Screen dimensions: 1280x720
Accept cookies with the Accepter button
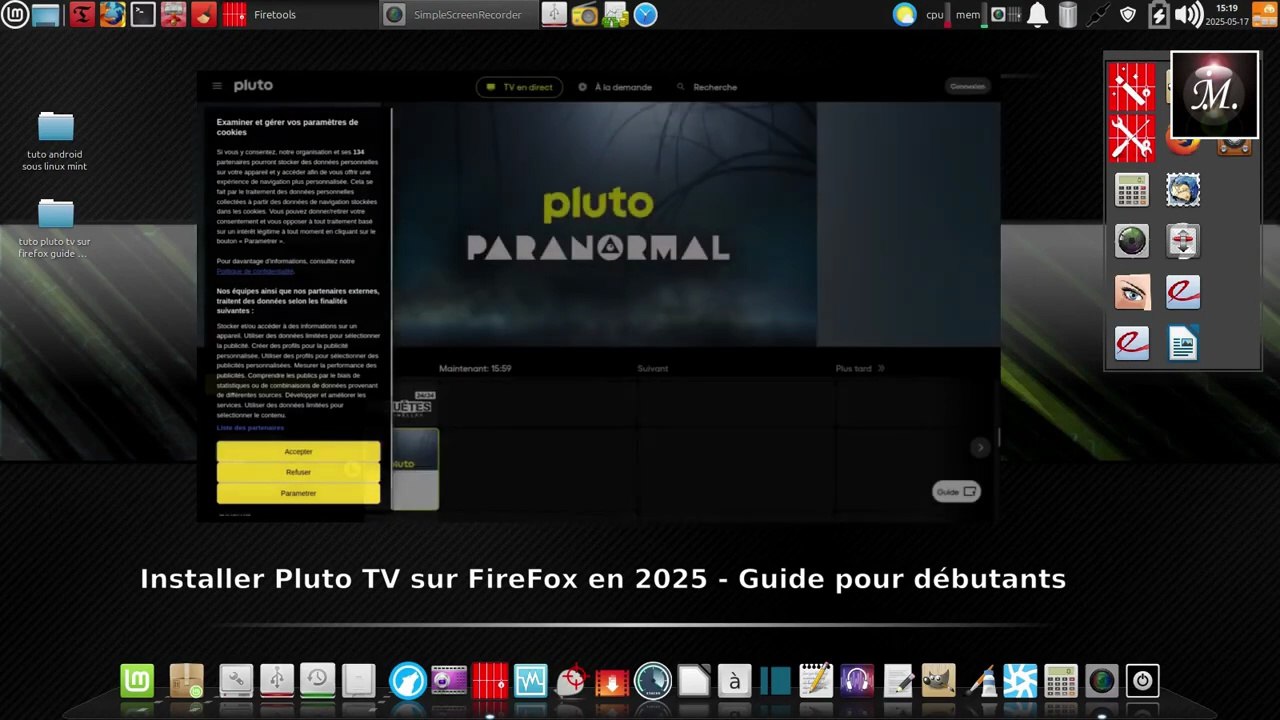coord(298,451)
